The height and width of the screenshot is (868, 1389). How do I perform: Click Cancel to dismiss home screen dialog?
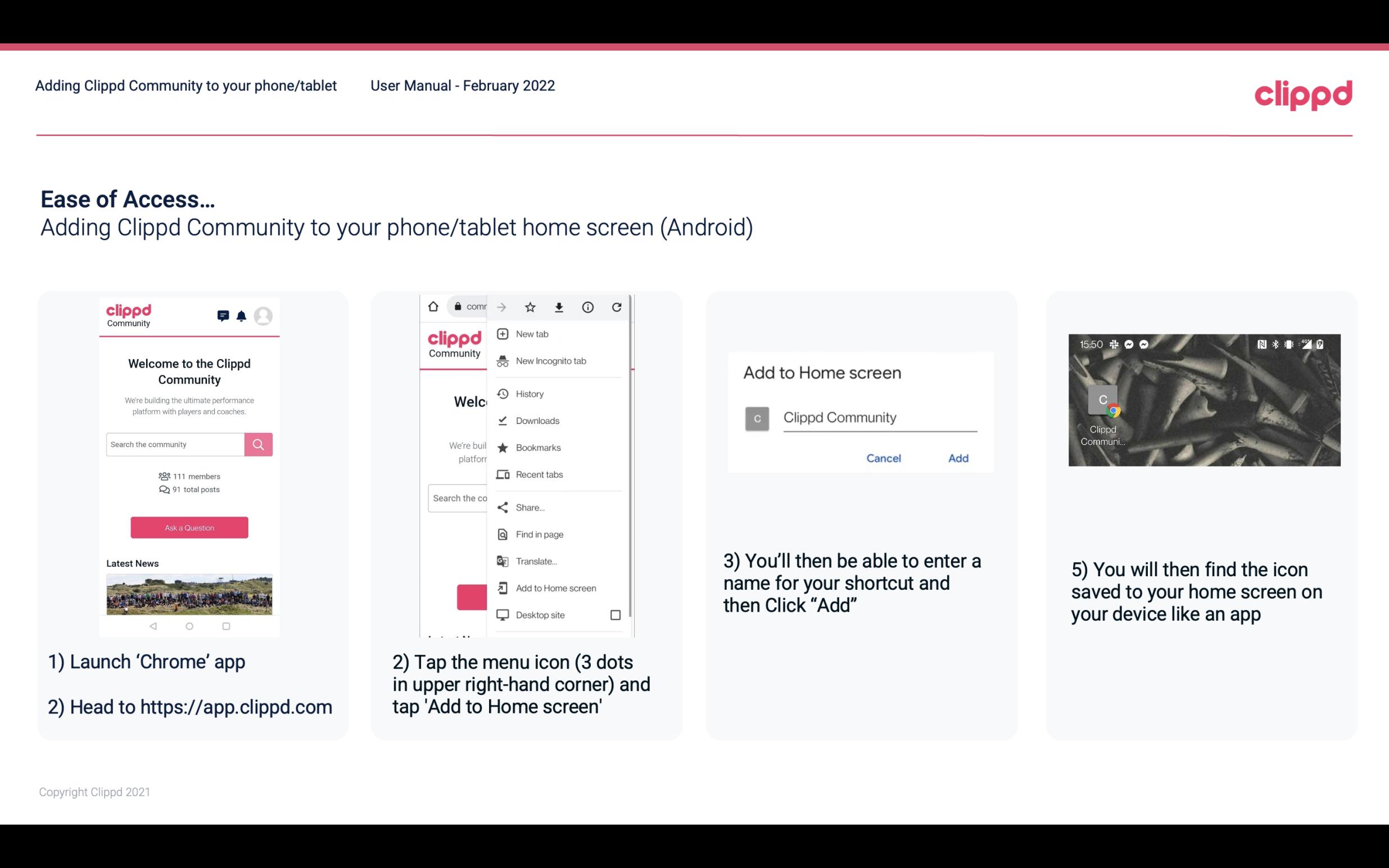pyautogui.click(x=883, y=458)
